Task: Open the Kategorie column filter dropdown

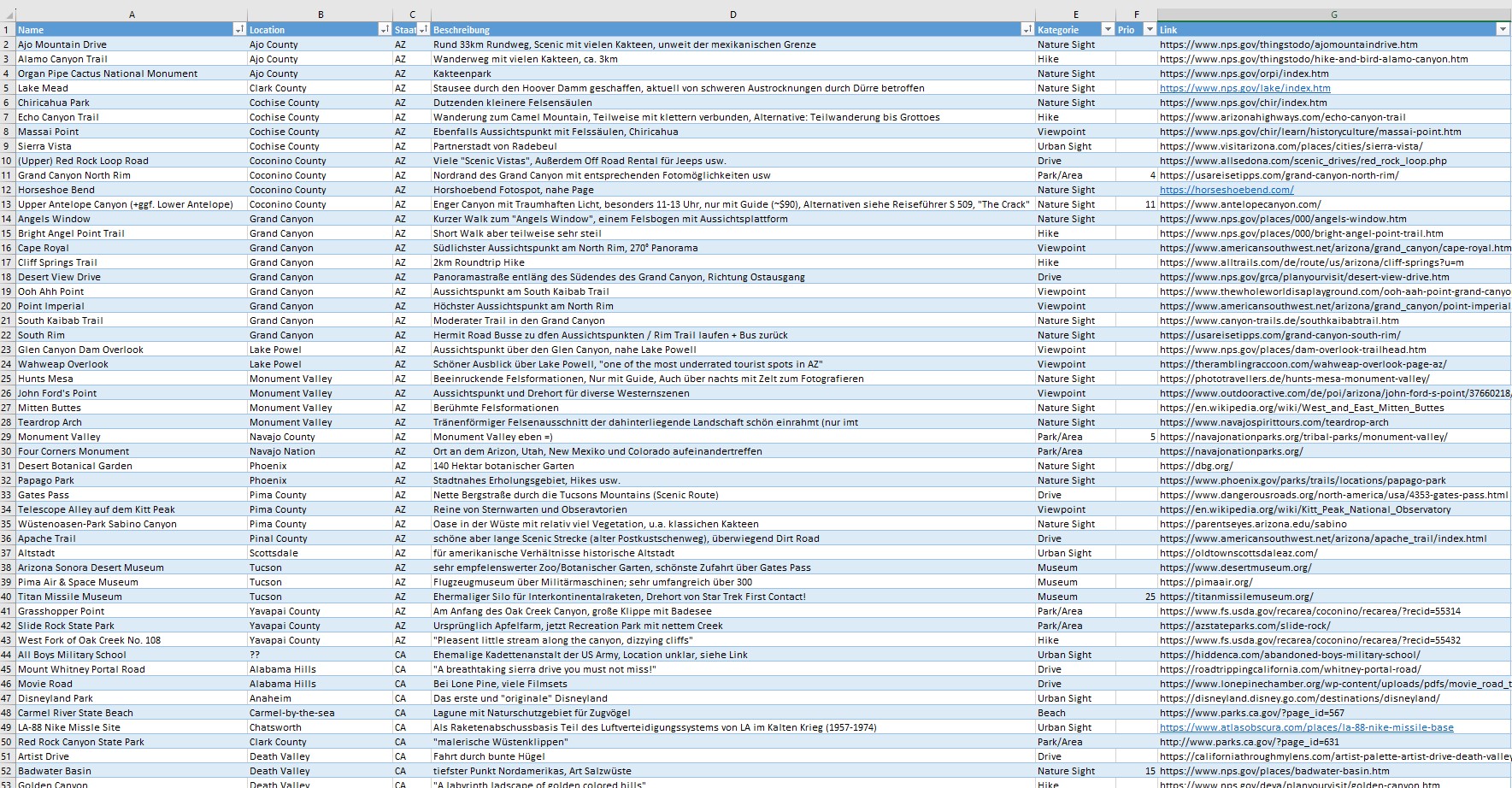Action: 1108,30
